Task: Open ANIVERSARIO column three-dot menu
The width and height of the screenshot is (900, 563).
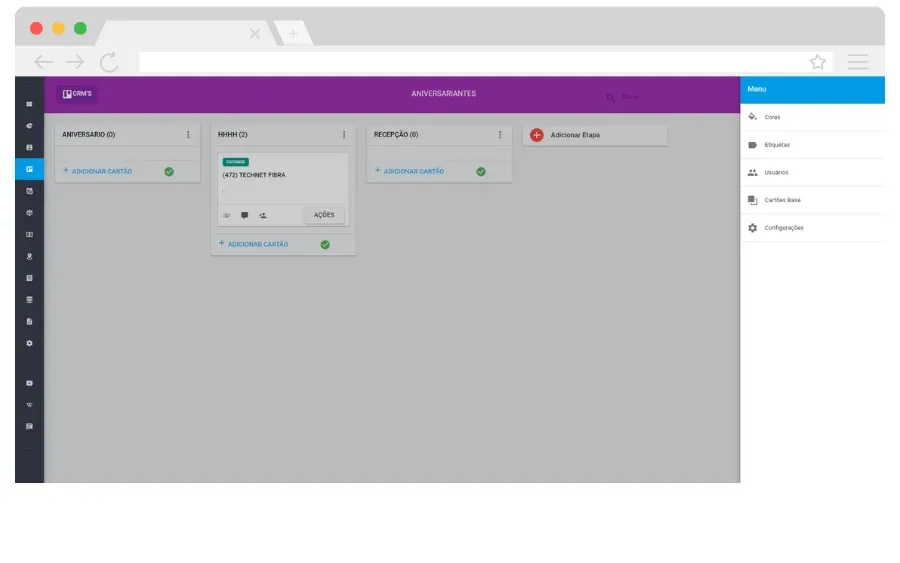Action: coord(188,134)
